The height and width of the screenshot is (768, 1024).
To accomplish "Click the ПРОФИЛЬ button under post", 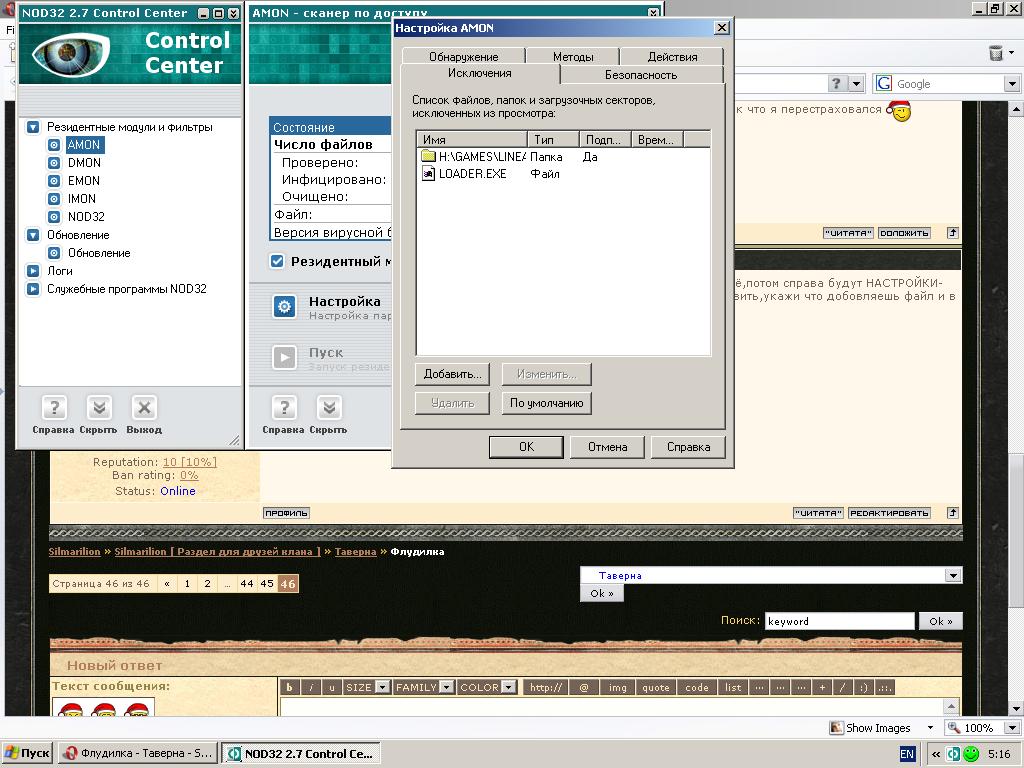I will pos(286,513).
